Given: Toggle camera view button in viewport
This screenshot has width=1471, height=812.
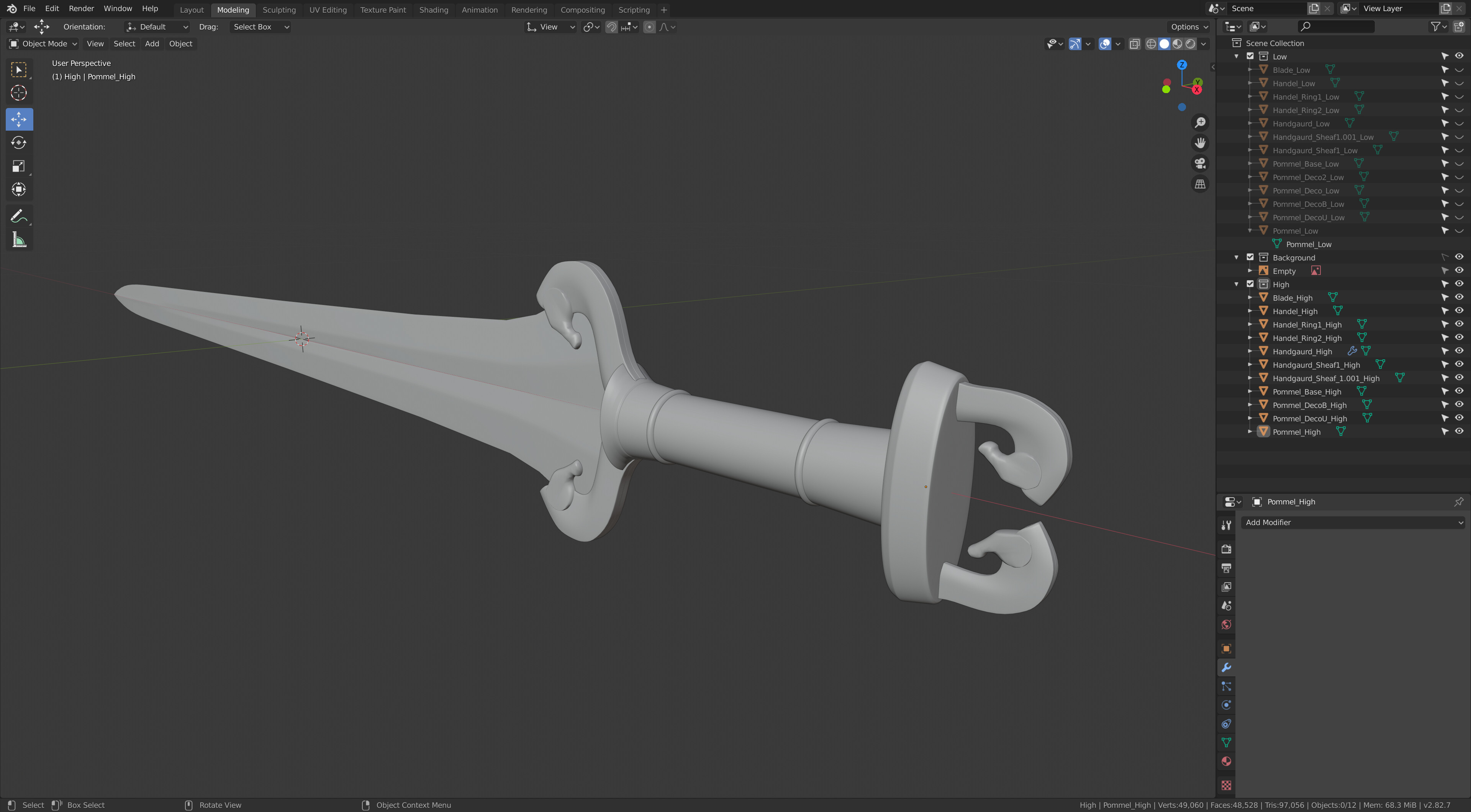Looking at the screenshot, I should click(x=1200, y=163).
